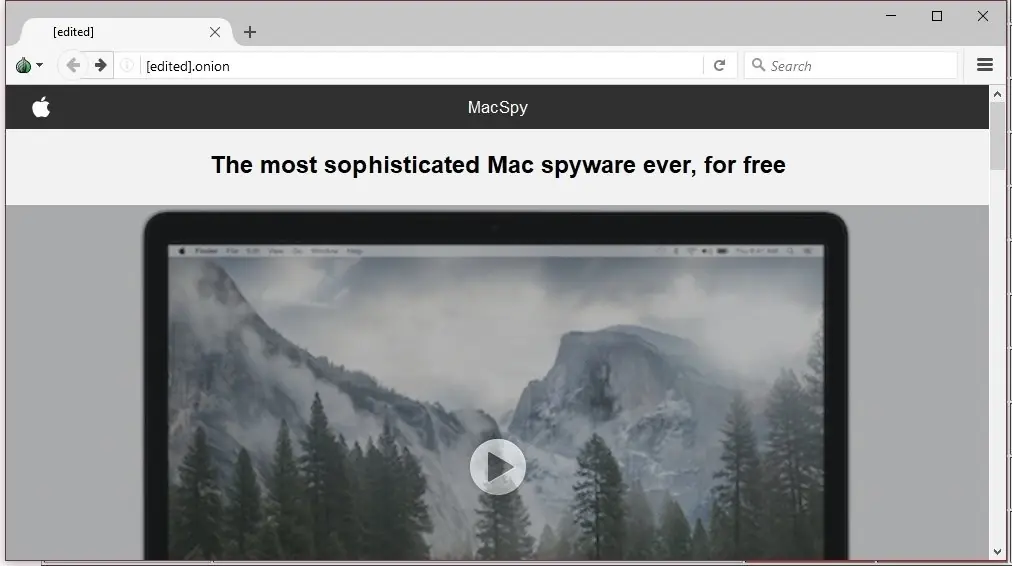1012x566 pixels.
Task: Close the browser window
Action: click(982, 16)
